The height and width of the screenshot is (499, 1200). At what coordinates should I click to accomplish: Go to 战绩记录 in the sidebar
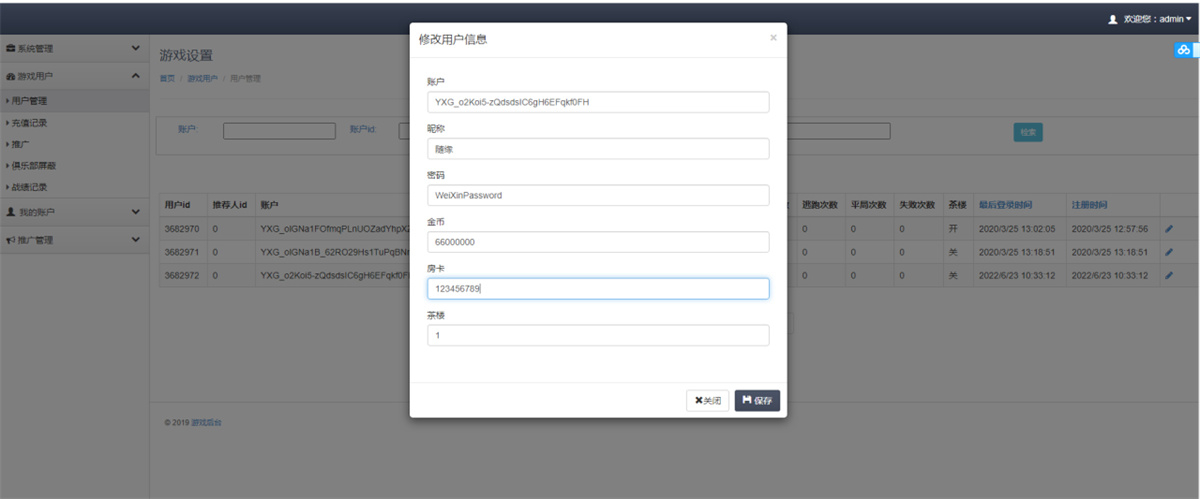click(30, 187)
